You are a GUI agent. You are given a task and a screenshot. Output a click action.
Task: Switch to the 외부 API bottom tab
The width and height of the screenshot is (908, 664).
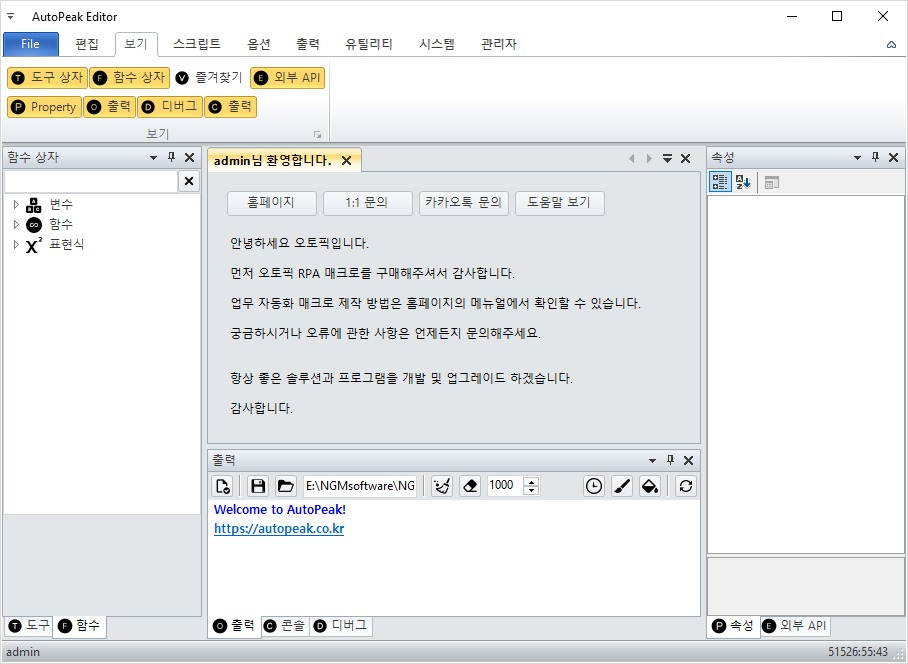(794, 626)
